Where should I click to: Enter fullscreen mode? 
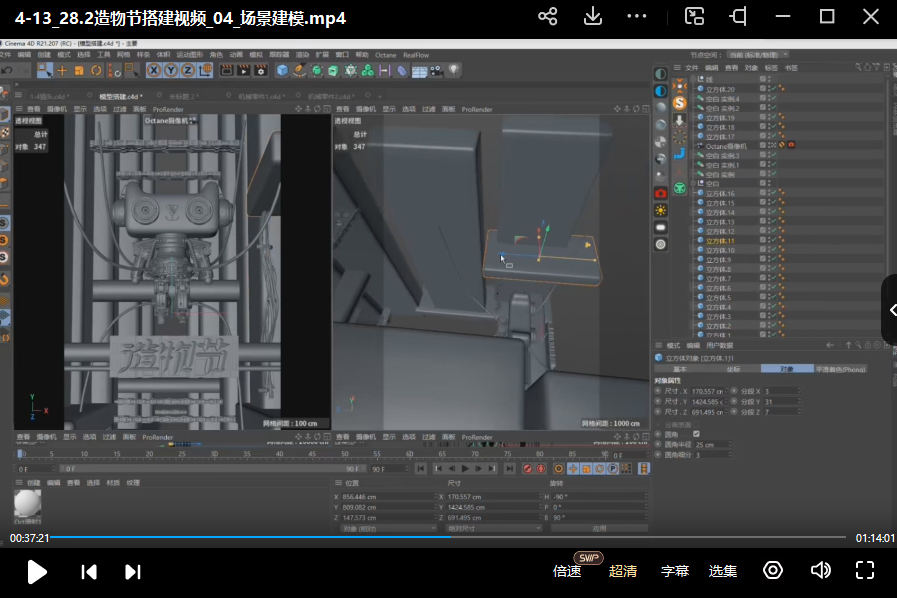point(865,570)
